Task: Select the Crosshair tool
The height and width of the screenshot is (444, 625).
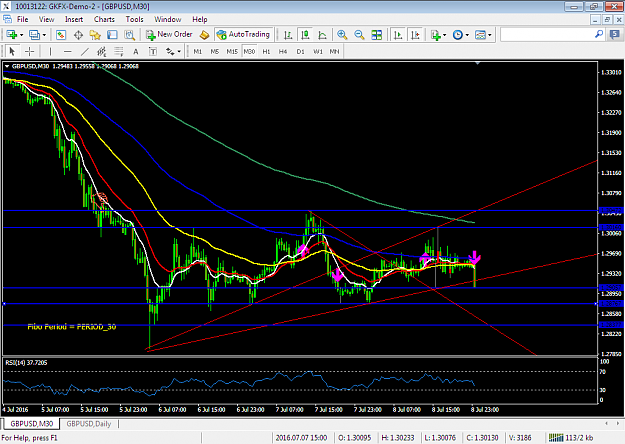Action: [x=29, y=51]
